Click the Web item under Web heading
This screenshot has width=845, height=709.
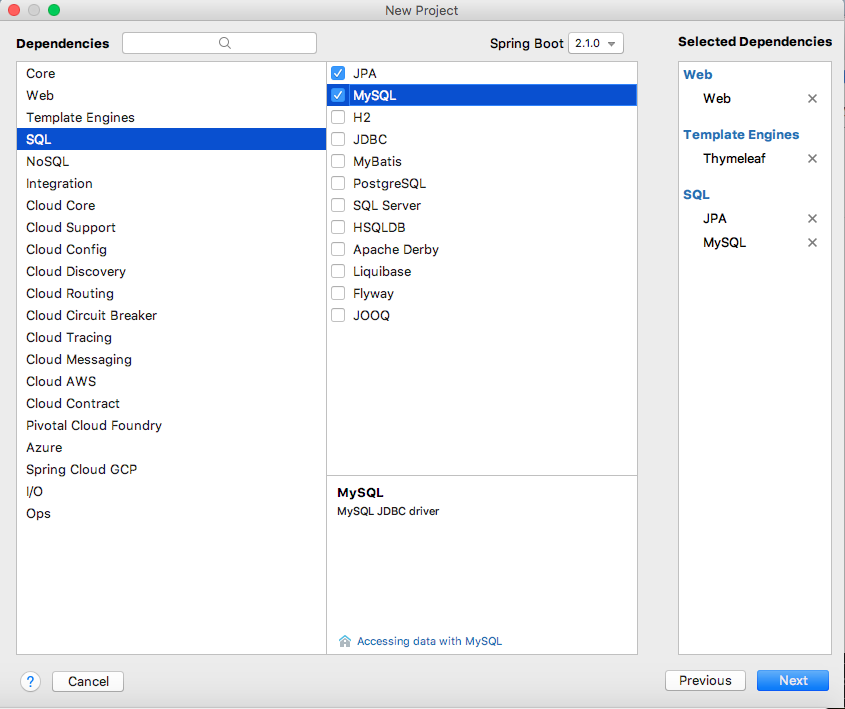point(717,99)
